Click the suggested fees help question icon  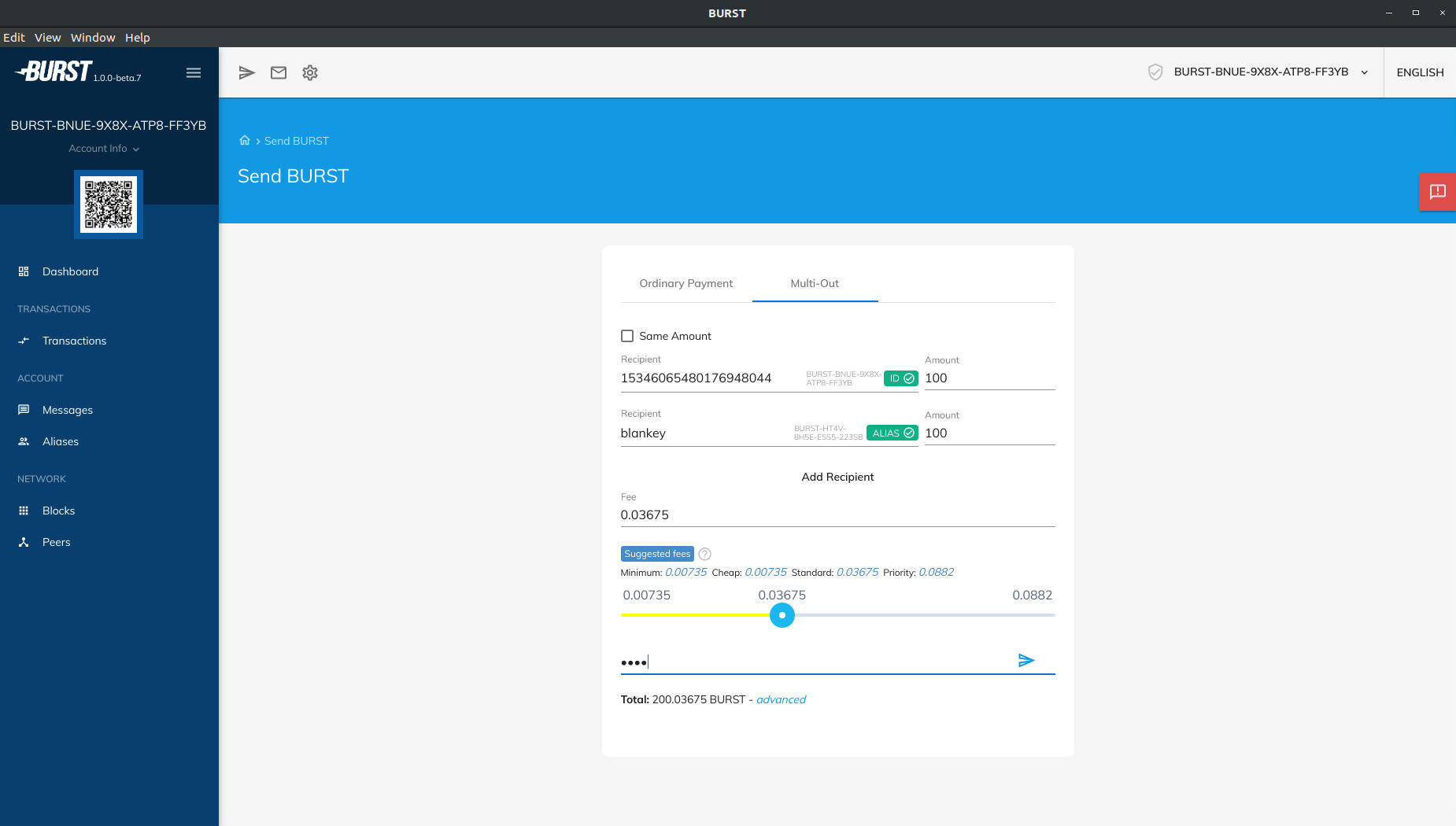click(704, 554)
